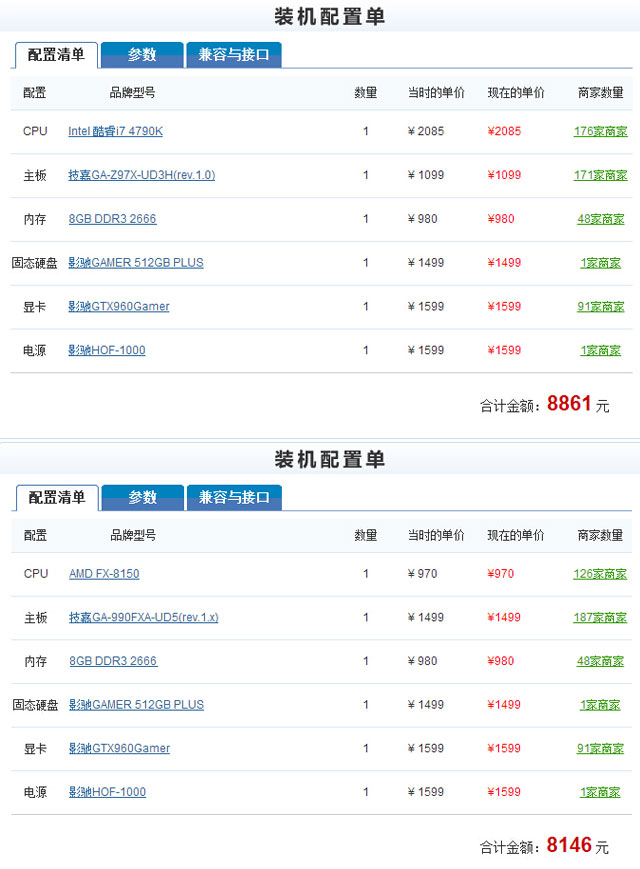This screenshot has width=640, height=869.
Task: Select the red ¥1099 current price
Action: [504, 175]
